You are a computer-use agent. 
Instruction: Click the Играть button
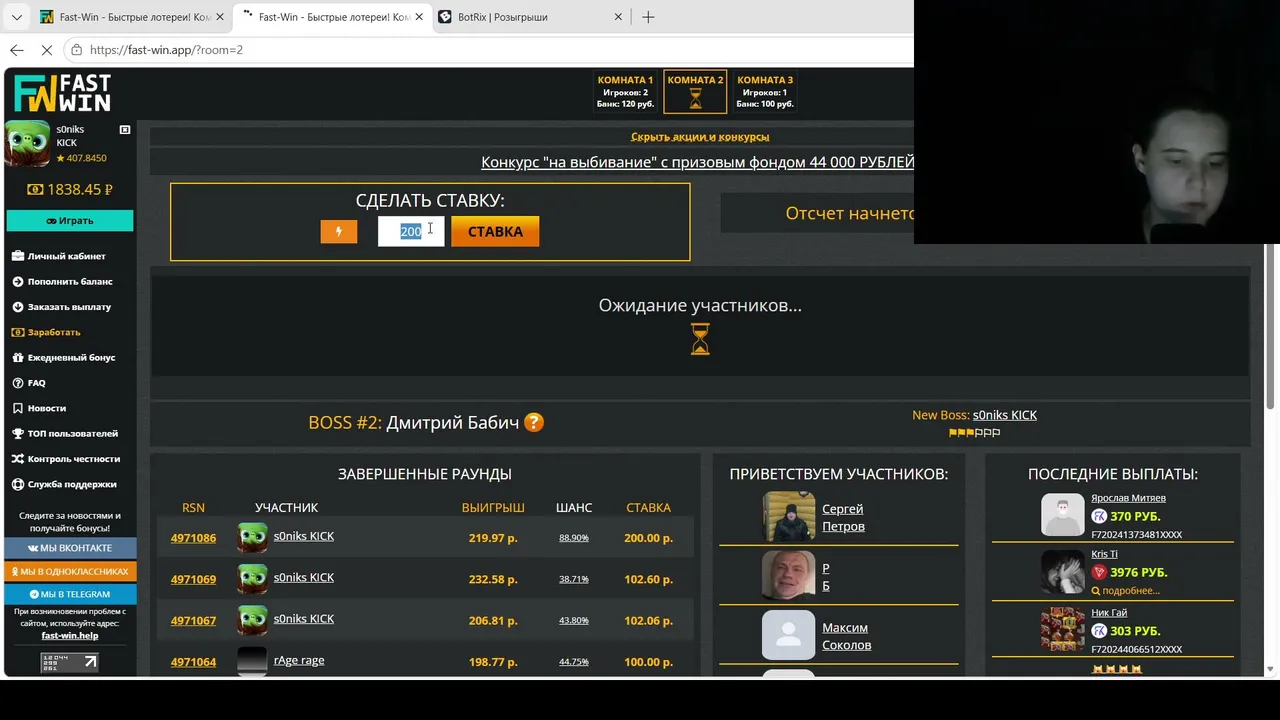coord(70,220)
